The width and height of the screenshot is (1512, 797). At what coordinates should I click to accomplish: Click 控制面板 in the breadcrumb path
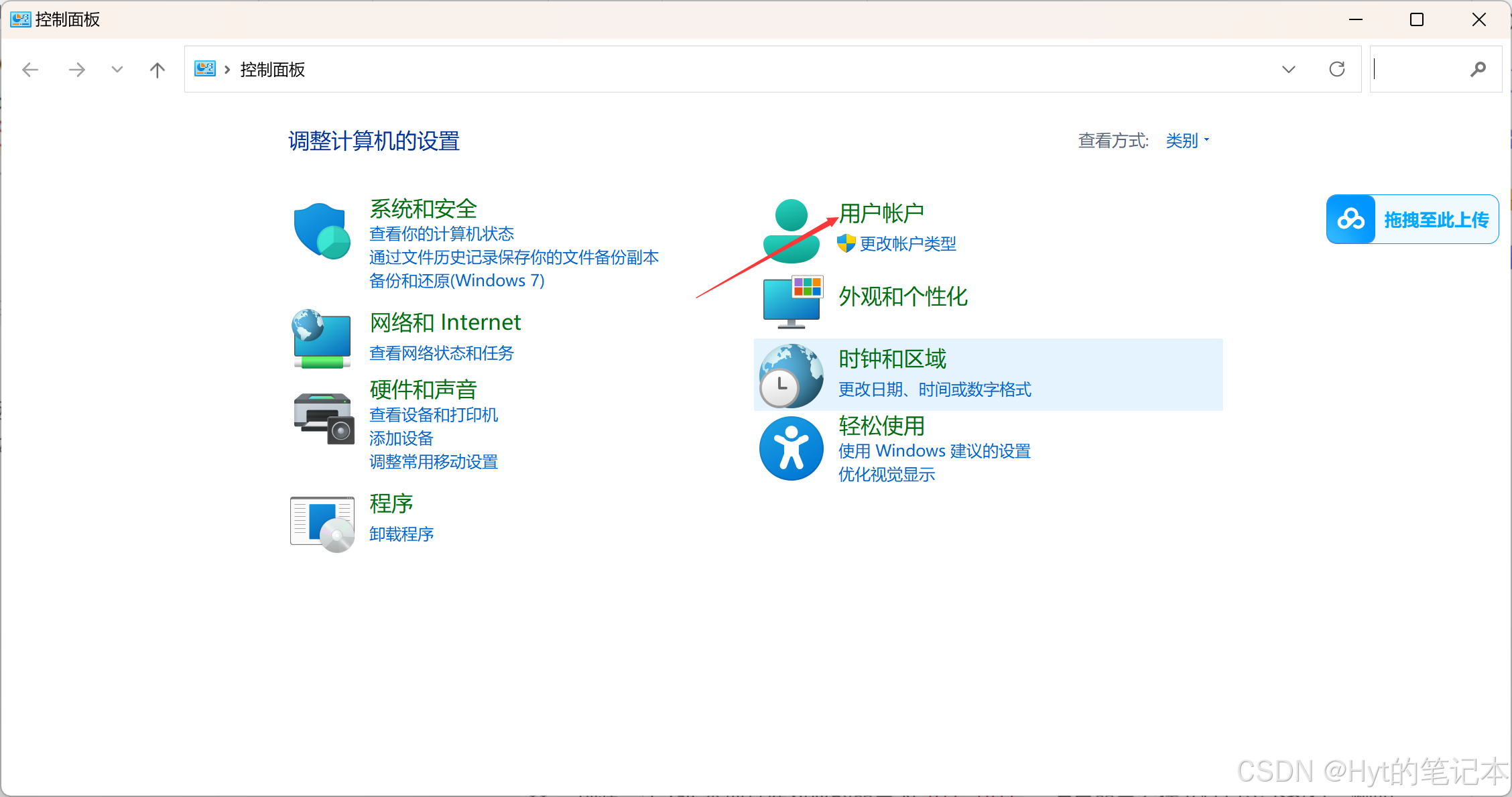(x=272, y=70)
